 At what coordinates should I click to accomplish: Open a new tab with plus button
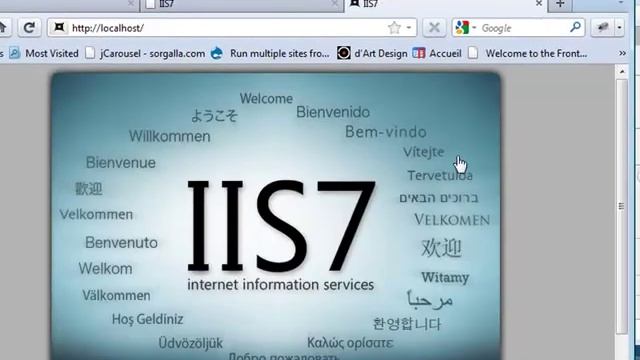(560, 4)
